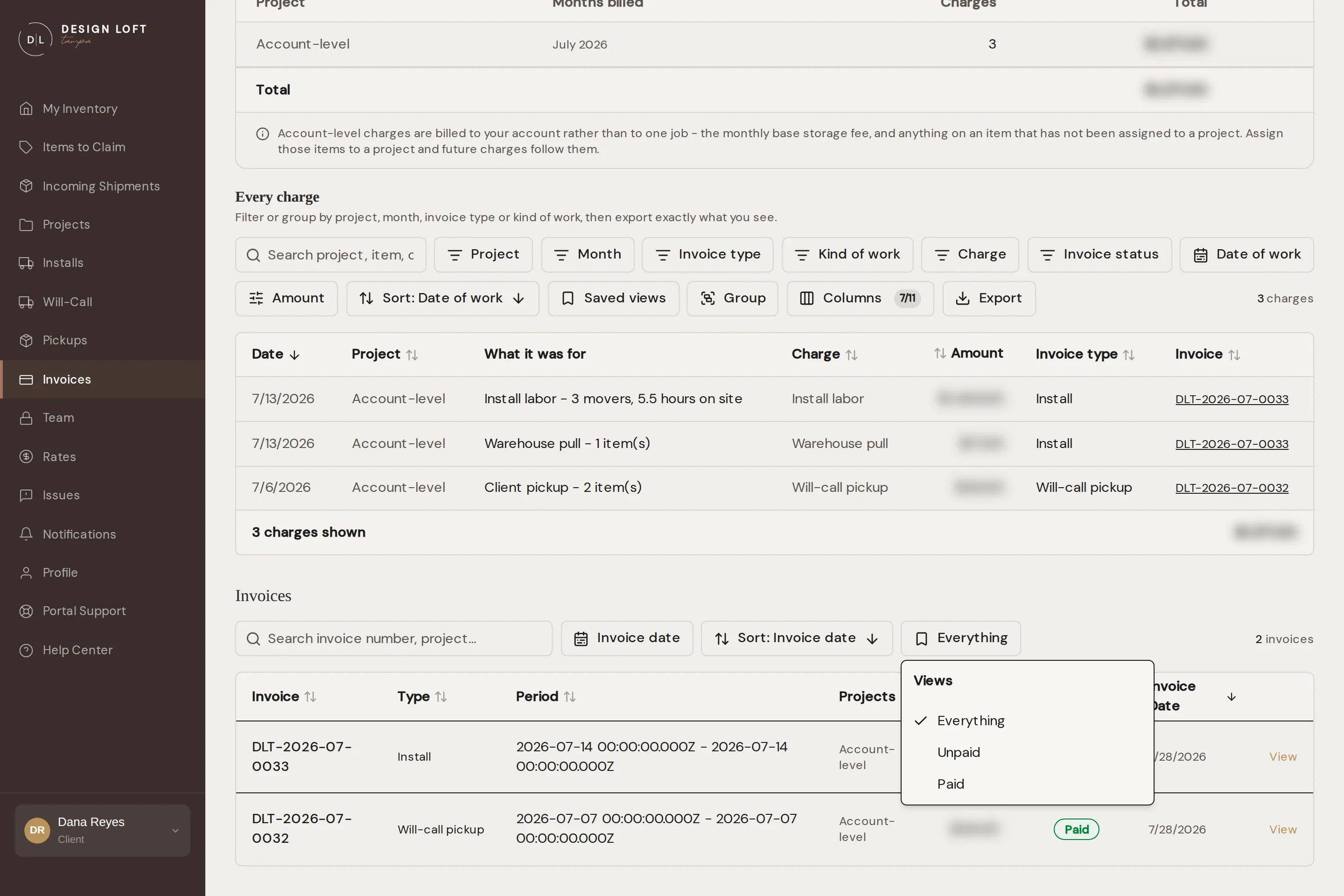Open the Invoice type filter
This screenshot has height=896, width=1344.
(x=708, y=254)
